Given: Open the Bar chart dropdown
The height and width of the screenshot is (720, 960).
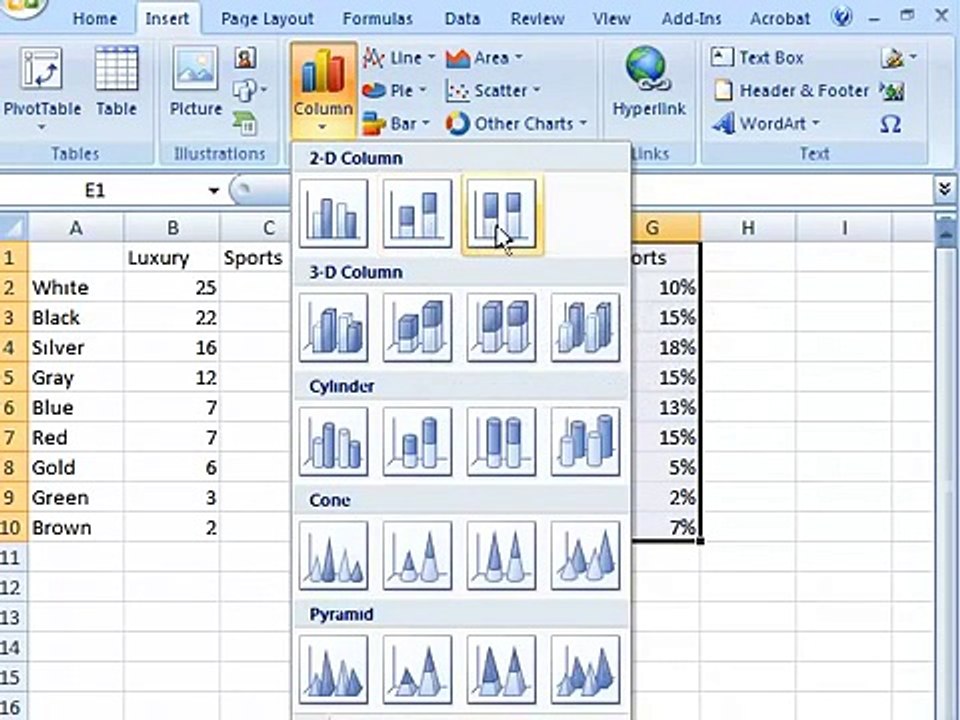Looking at the screenshot, I should click(x=396, y=124).
